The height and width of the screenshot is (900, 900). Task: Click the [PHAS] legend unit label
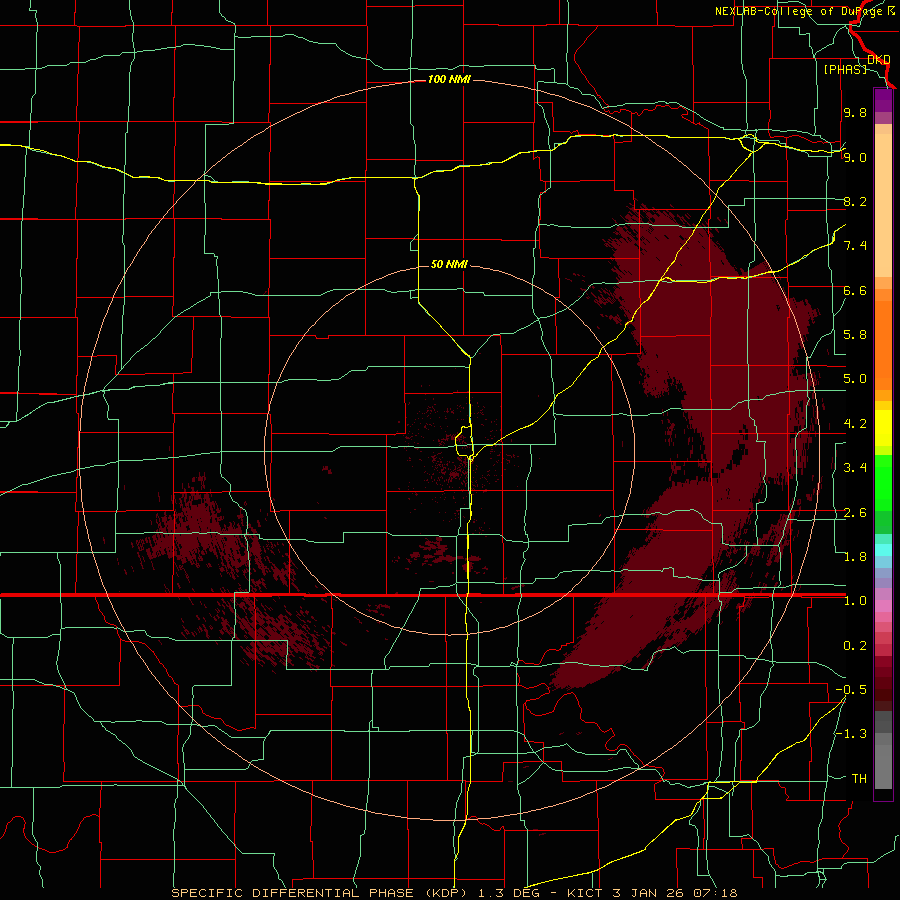845,69
